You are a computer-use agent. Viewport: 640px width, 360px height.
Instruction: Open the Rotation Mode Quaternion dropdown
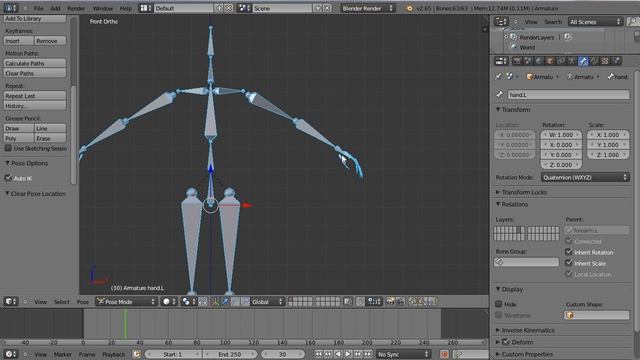point(585,178)
